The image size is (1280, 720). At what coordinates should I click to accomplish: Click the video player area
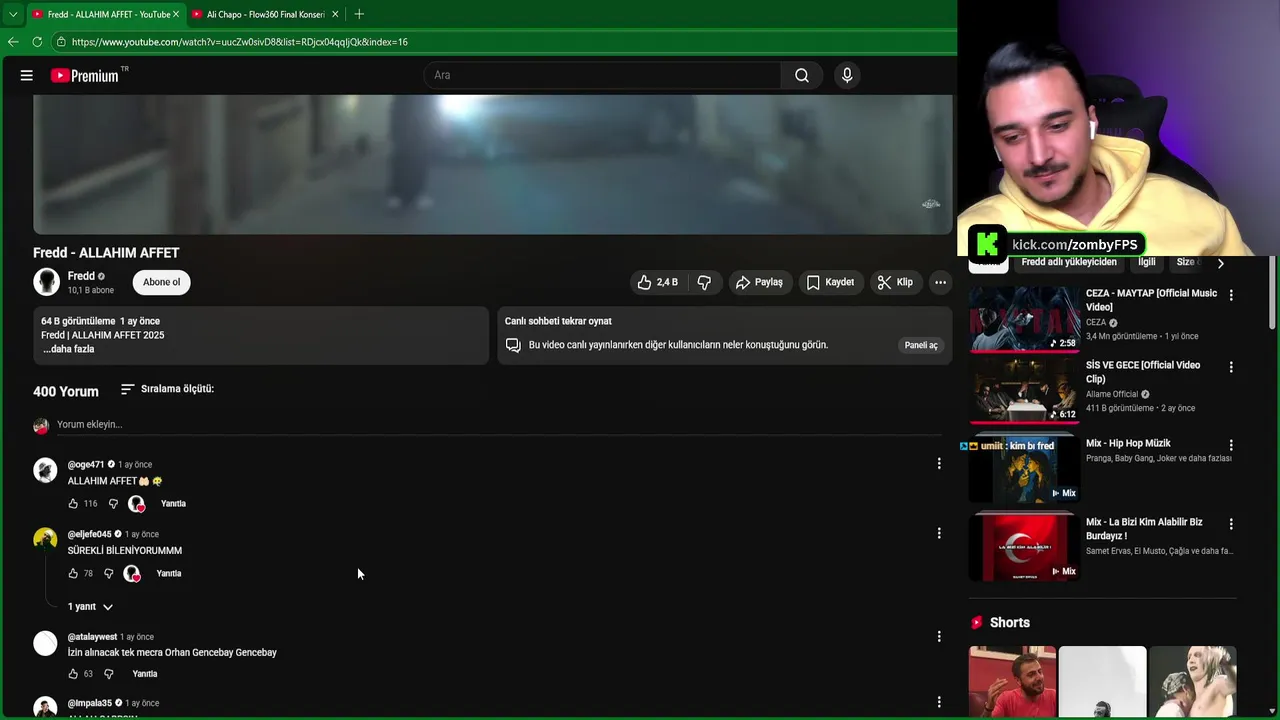click(492, 165)
